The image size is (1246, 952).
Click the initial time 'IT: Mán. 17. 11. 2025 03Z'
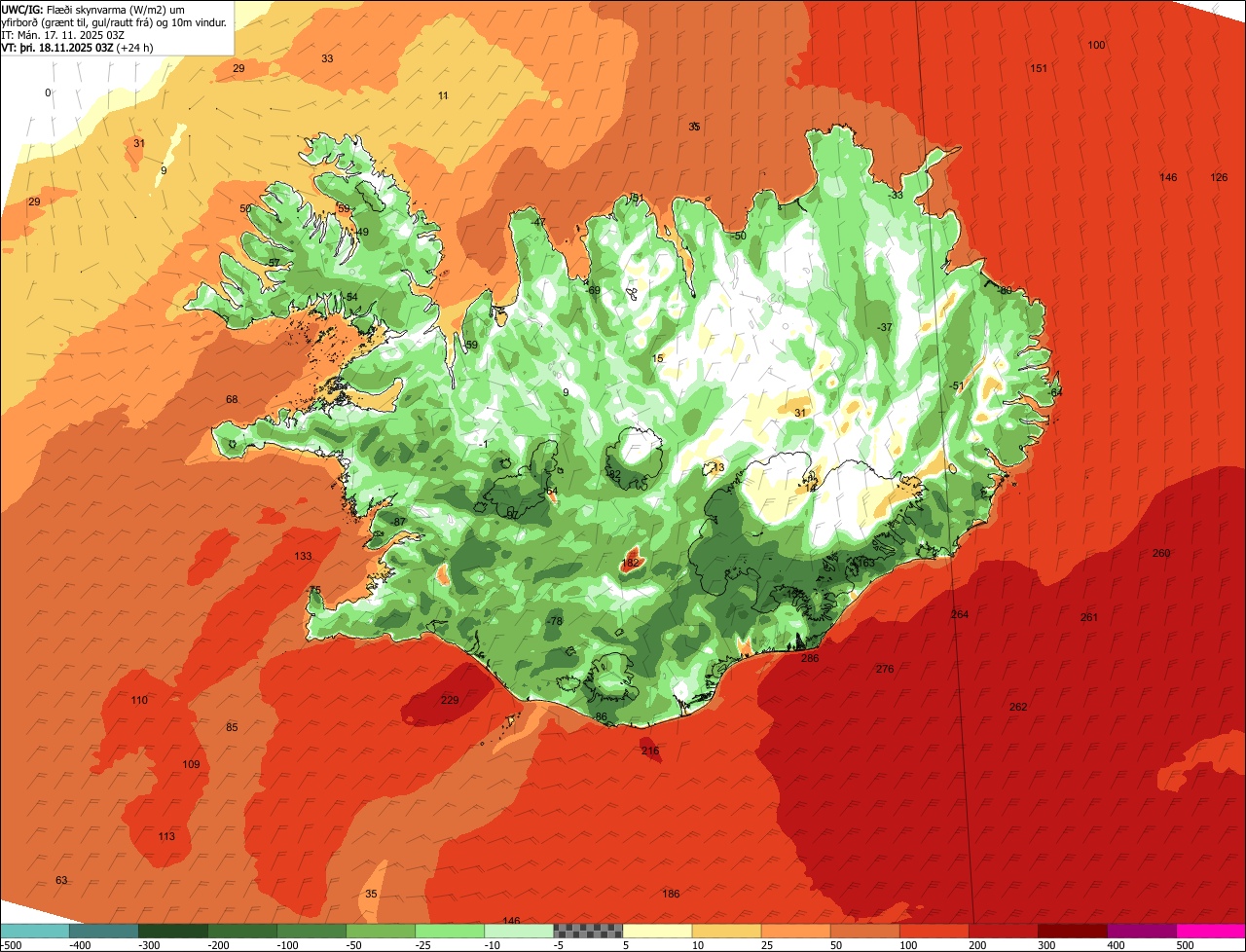coord(62,34)
